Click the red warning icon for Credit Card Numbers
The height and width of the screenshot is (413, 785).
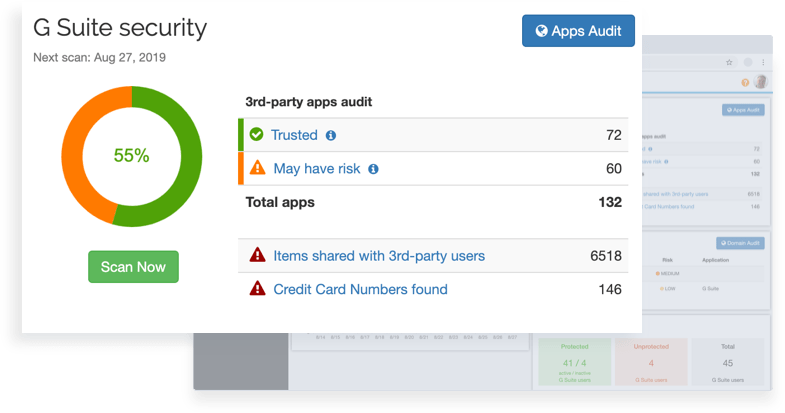(x=257, y=288)
